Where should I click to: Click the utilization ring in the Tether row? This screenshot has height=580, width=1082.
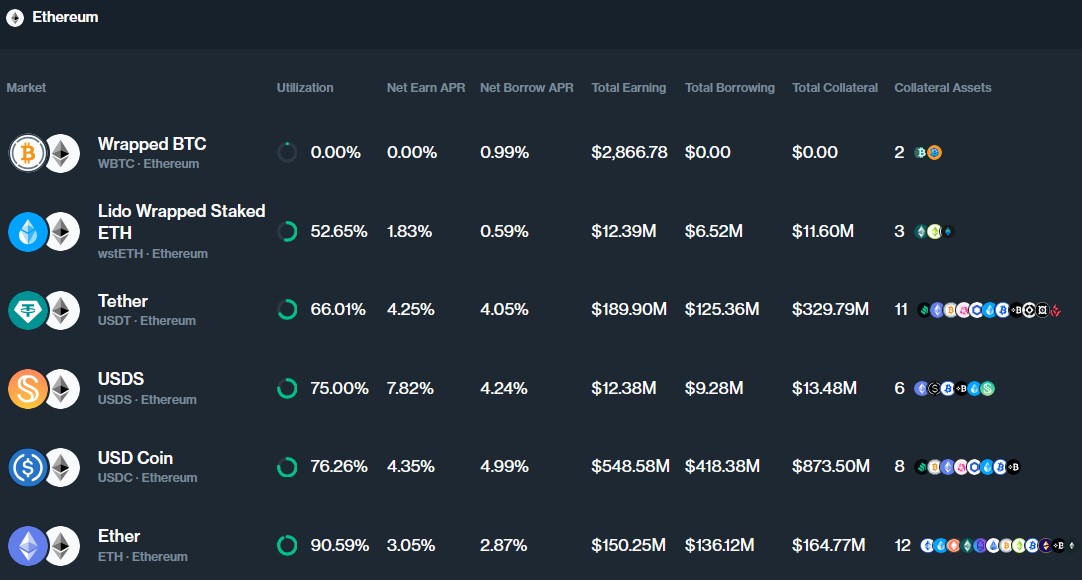point(287,310)
